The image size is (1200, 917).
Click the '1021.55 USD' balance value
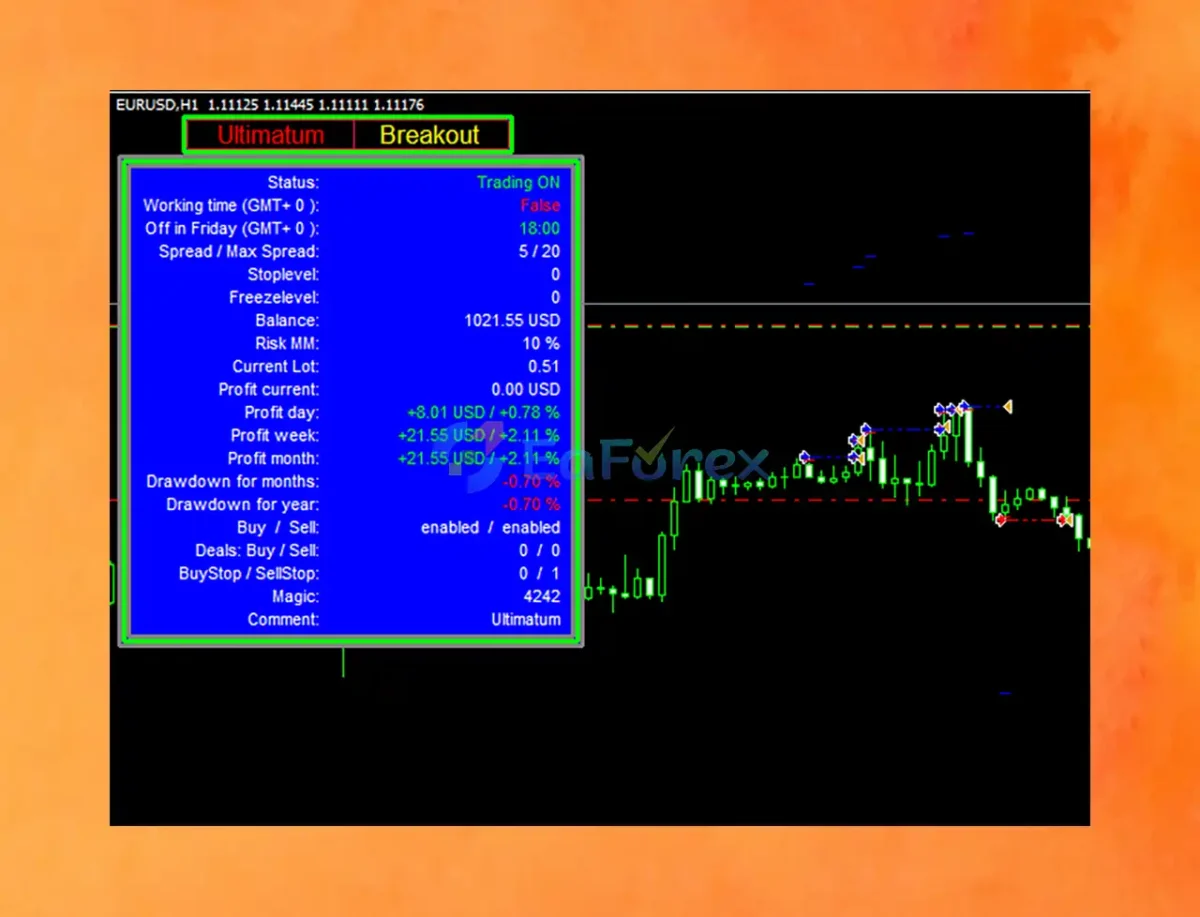point(512,320)
